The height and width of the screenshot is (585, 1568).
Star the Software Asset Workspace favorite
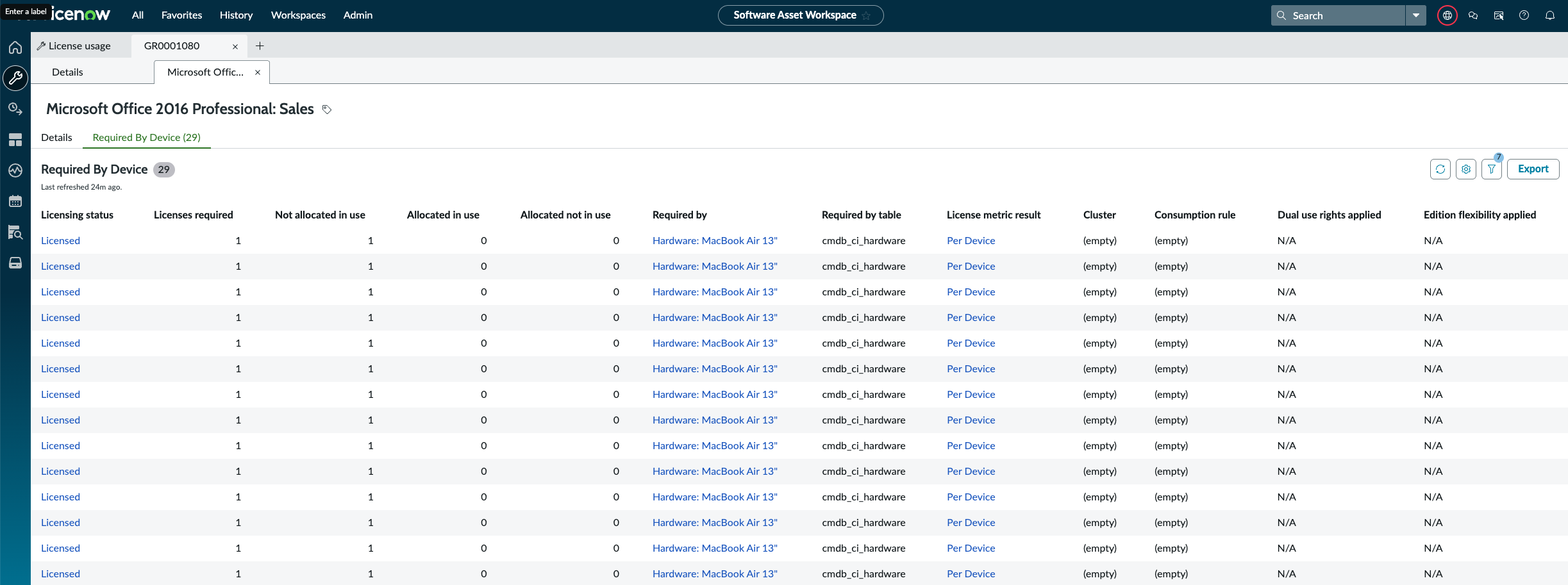(867, 15)
